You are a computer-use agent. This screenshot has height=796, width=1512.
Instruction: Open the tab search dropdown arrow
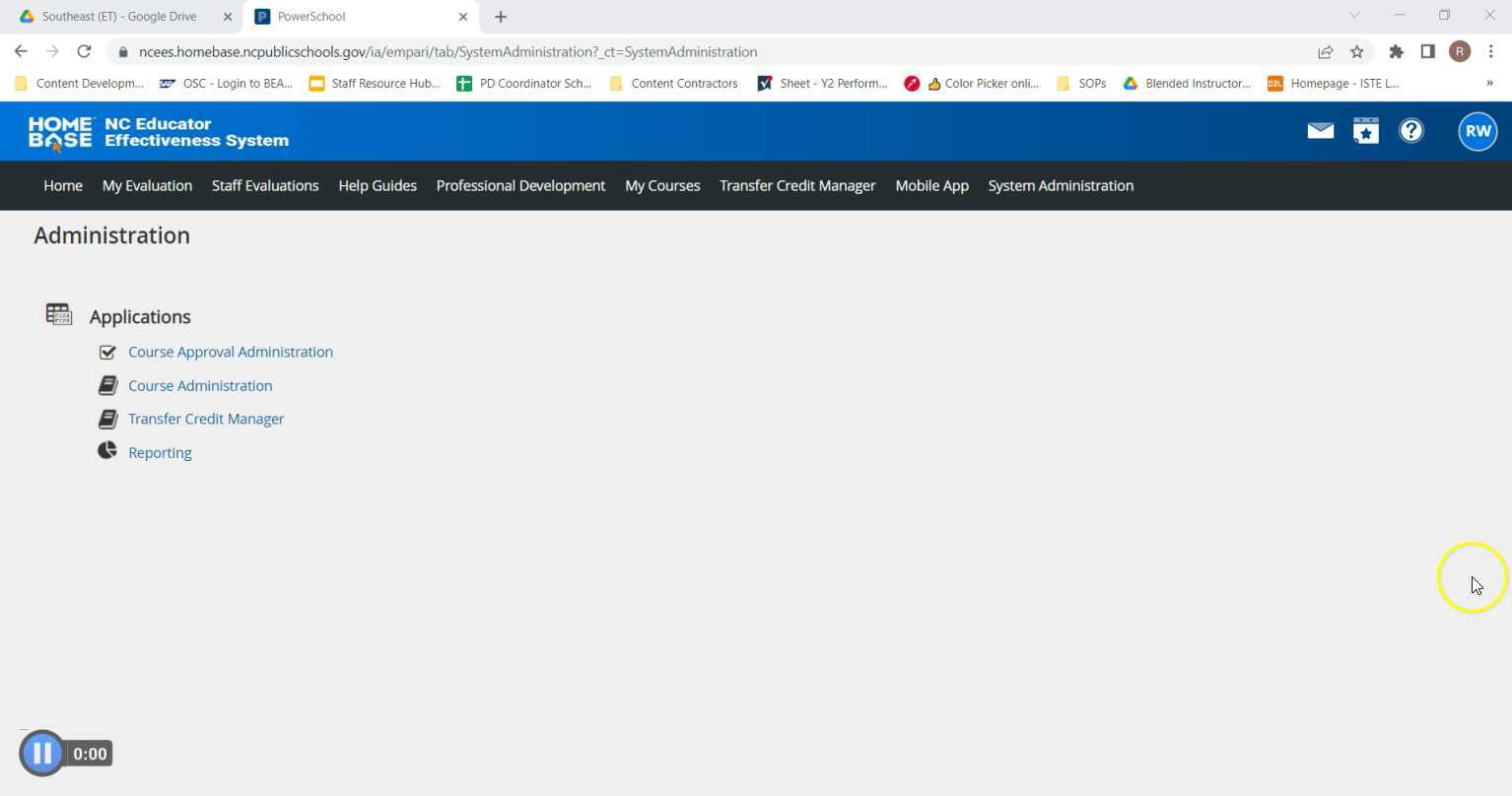1354,15
